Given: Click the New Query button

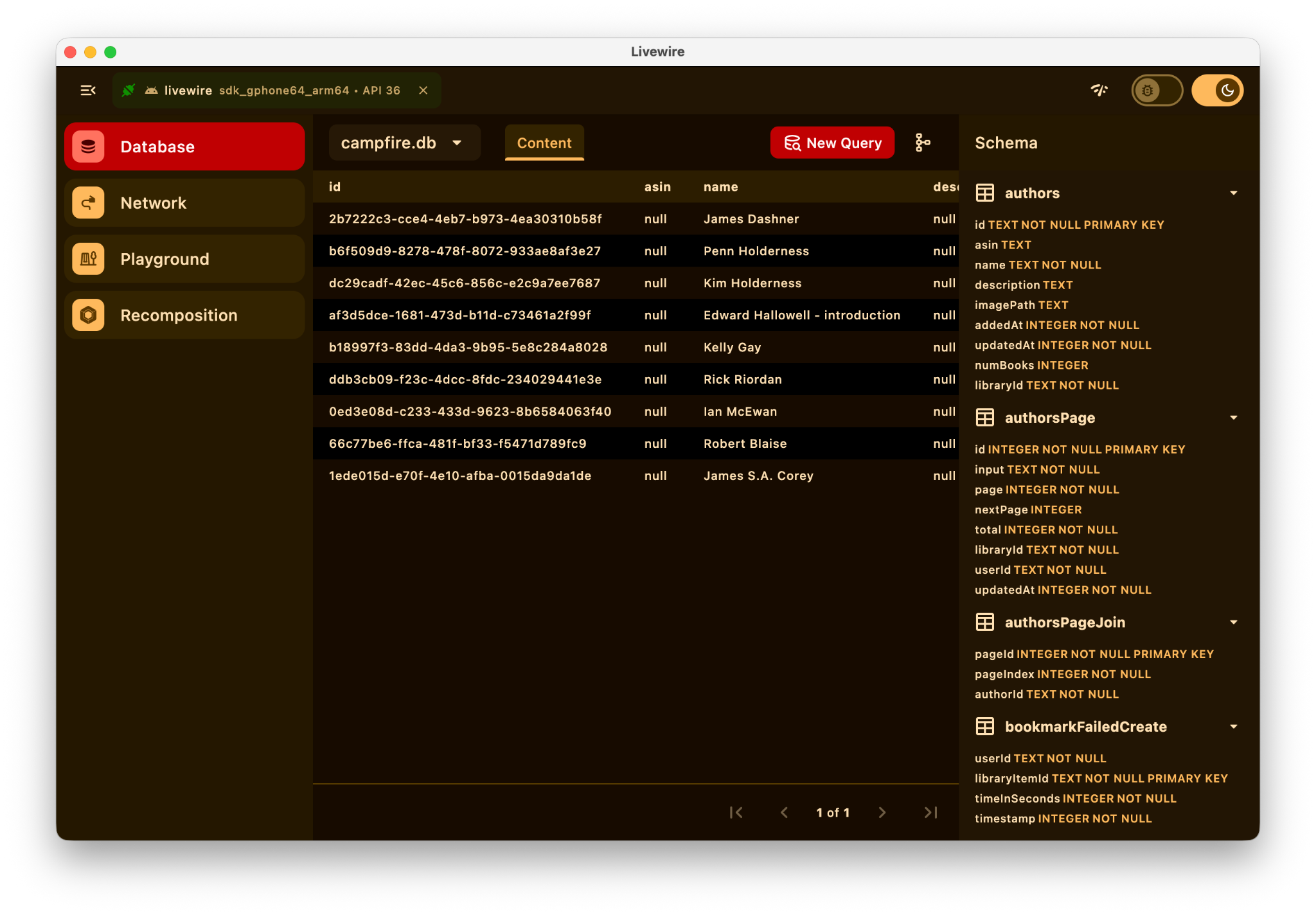Looking at the screenshot, I should tap(832, 143).
